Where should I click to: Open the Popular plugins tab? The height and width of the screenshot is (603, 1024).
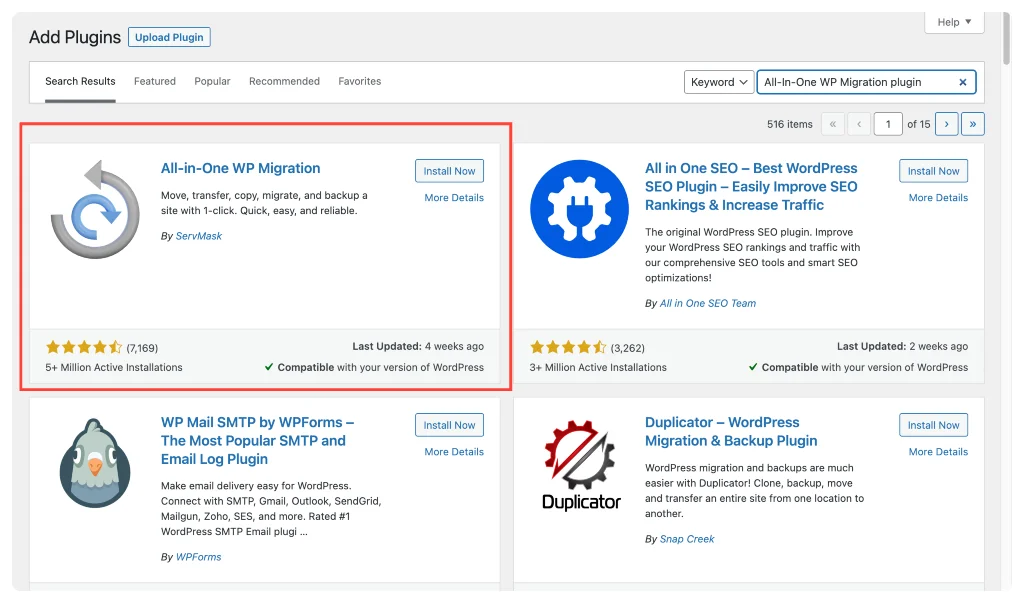[x=212, y=82]
